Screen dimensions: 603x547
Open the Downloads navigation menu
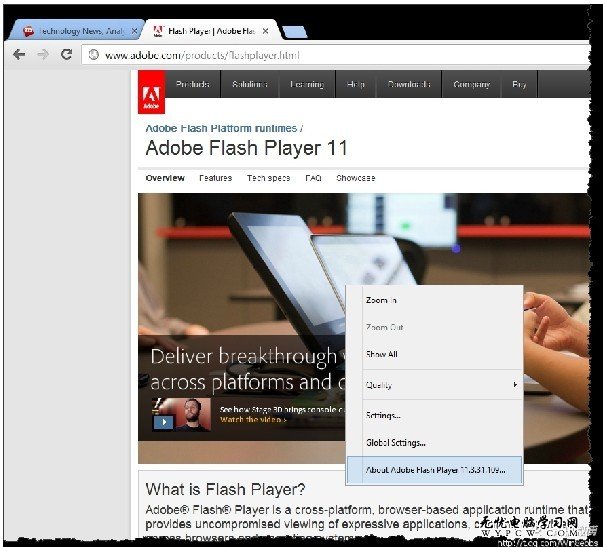tap(408, 84)
